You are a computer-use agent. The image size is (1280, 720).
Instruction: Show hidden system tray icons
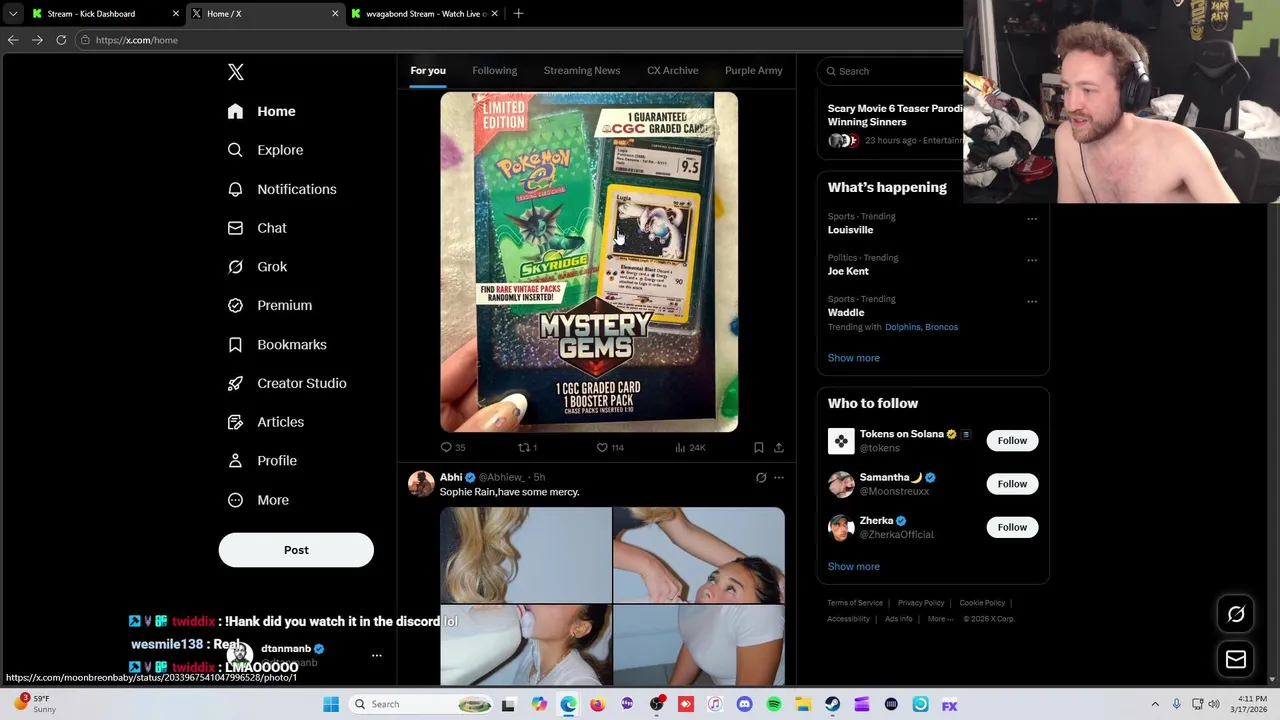point(1155,704)
